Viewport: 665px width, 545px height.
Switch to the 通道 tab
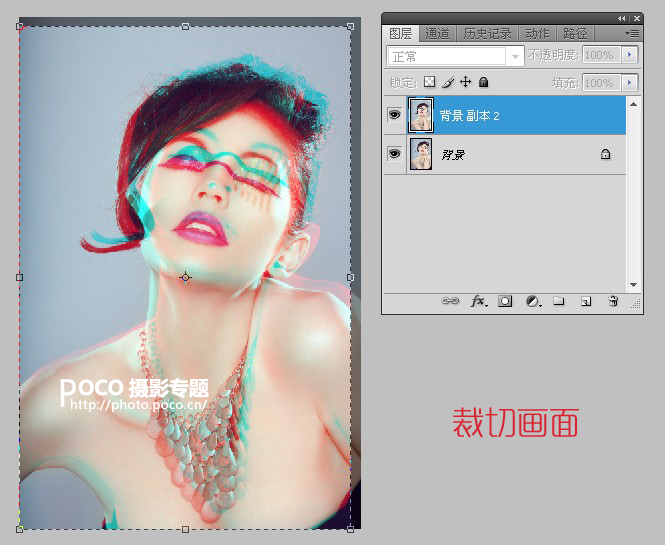[x=437, y=34]
